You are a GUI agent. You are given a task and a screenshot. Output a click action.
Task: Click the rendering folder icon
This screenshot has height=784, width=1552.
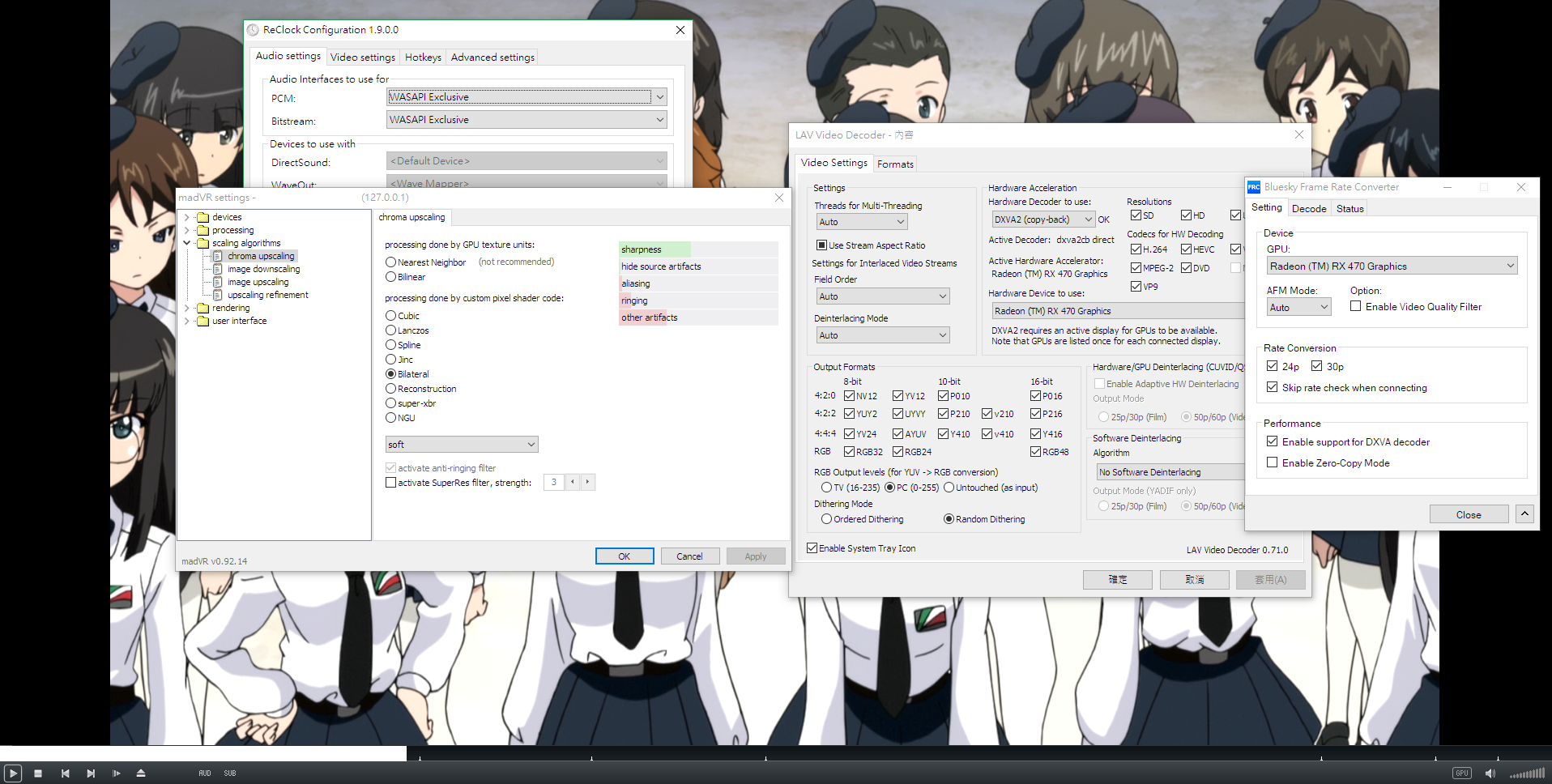tap(203, 308)
